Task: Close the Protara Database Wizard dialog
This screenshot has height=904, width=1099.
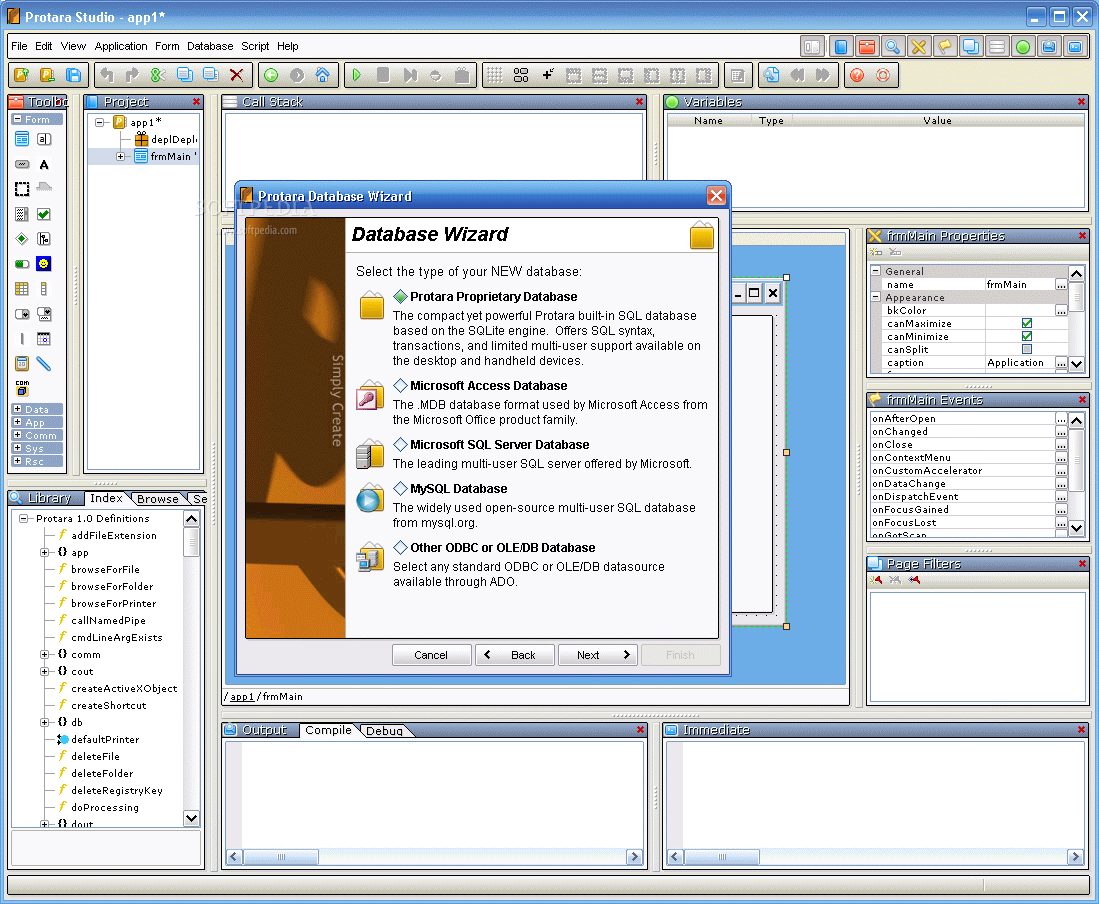Action: (x=716, y=196)
